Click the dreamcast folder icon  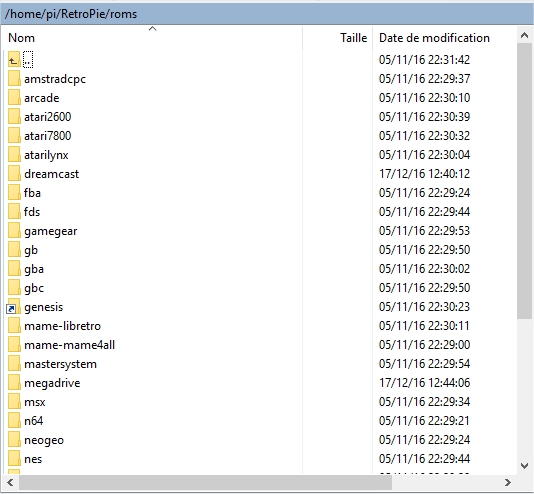14,174
